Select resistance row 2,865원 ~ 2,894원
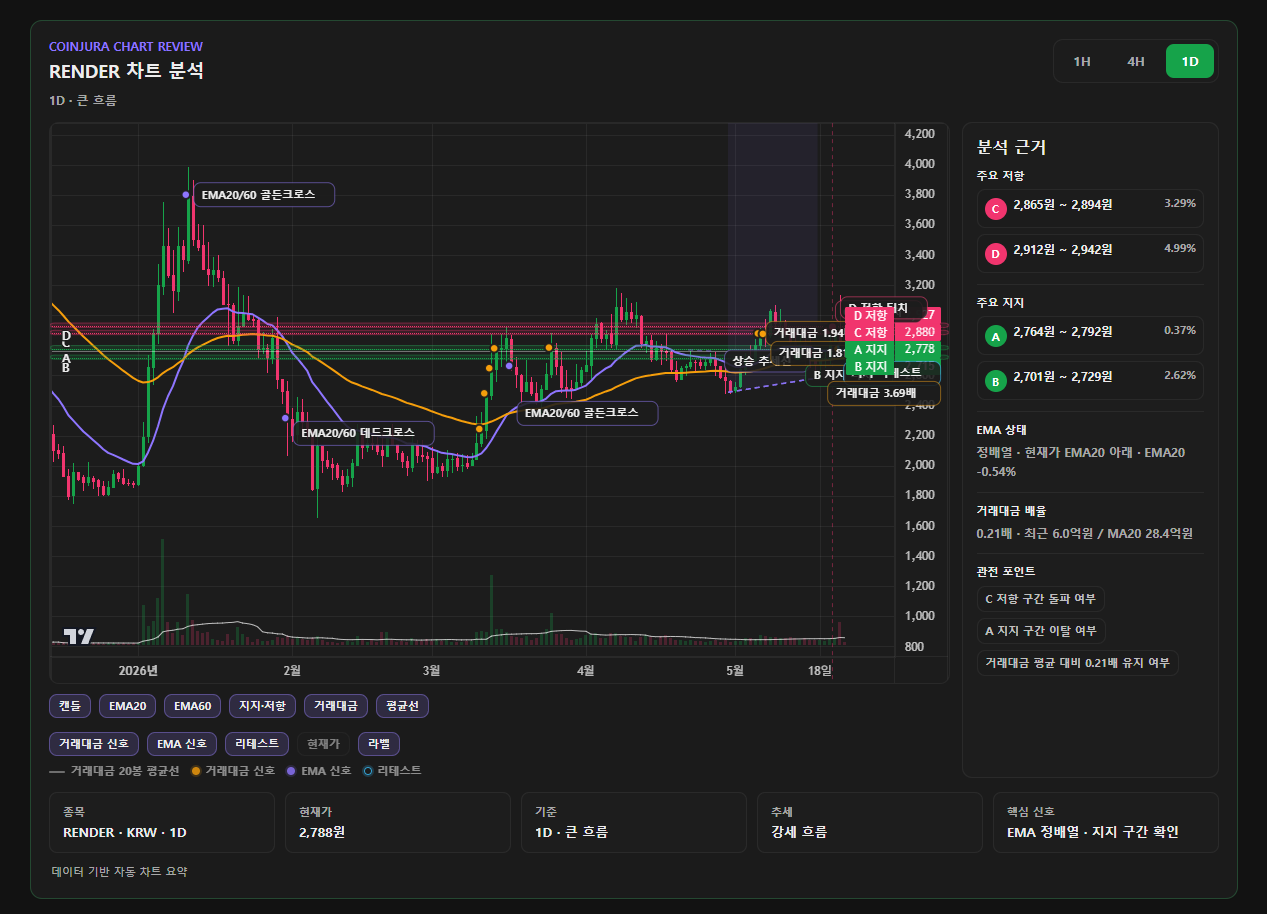This screenshot has height=914, width=1267. pos(1090,209)
